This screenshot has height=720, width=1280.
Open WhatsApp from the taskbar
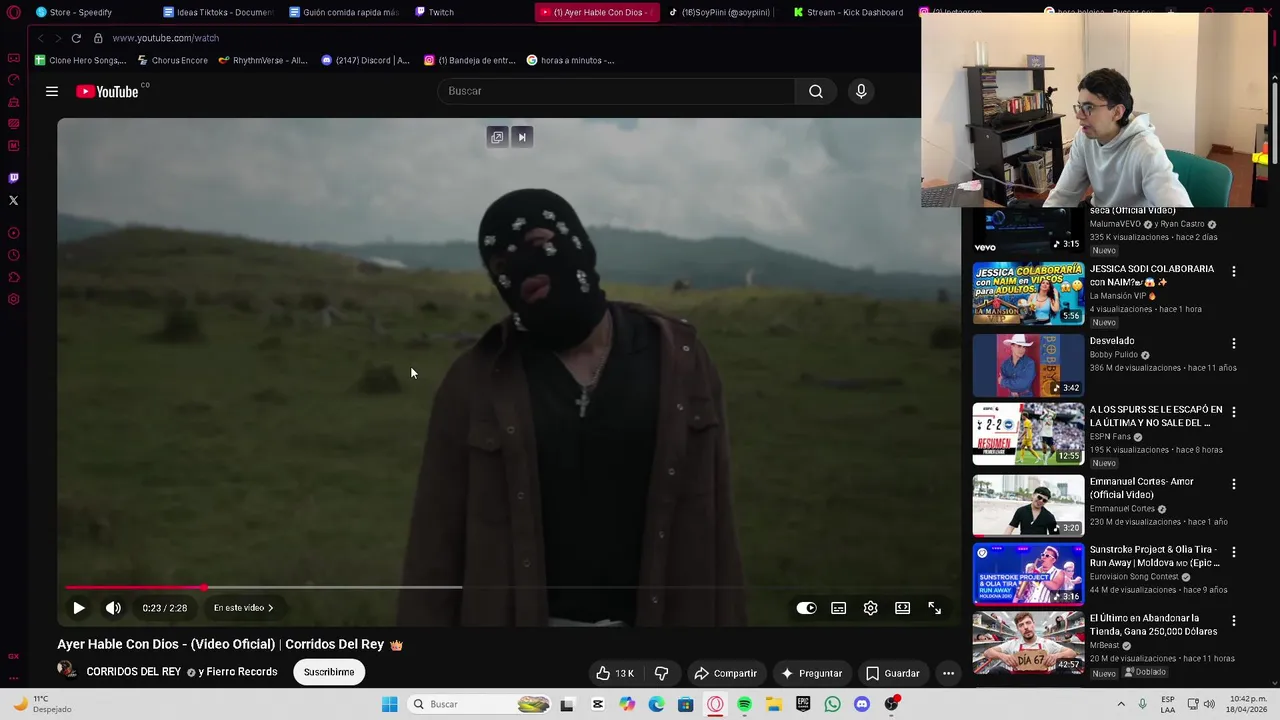832,704
